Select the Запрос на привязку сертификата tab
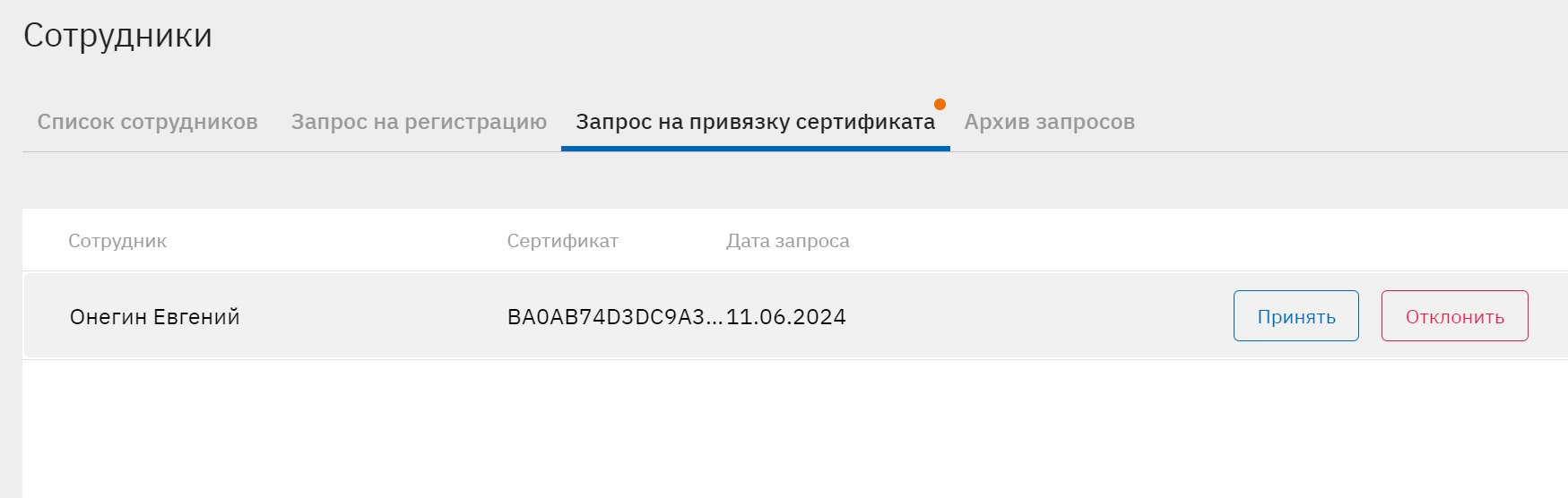This screenshot has height=498, width=1568. pyautogui.click(x=755, y=122)
